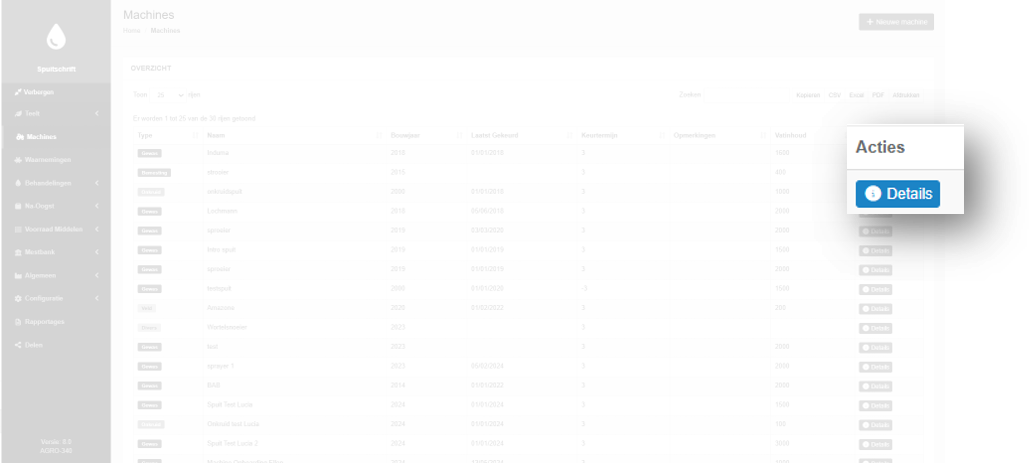The height and width of the screenshot is (463, 1029).
Task: Click the Voorraad Middelen list icon
Action: (x=18, y=230)
